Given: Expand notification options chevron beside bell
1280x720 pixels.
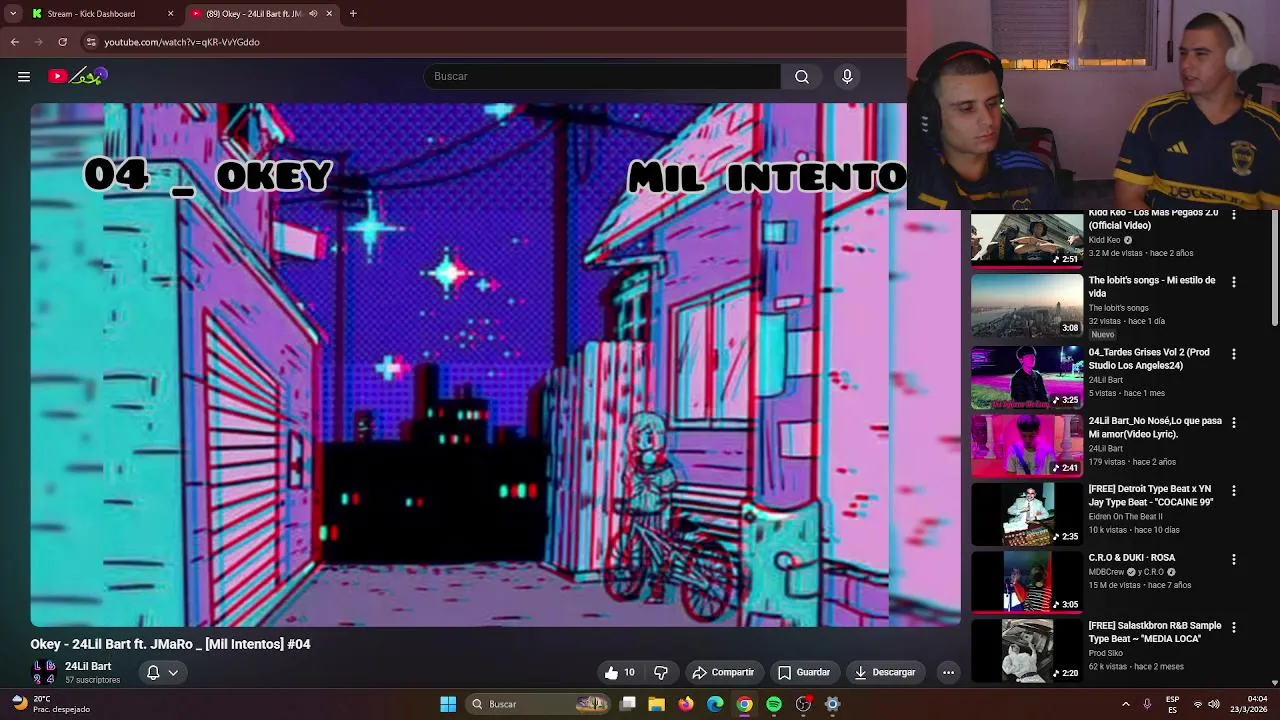Looking at the screenshot, I should pos(173,672).
